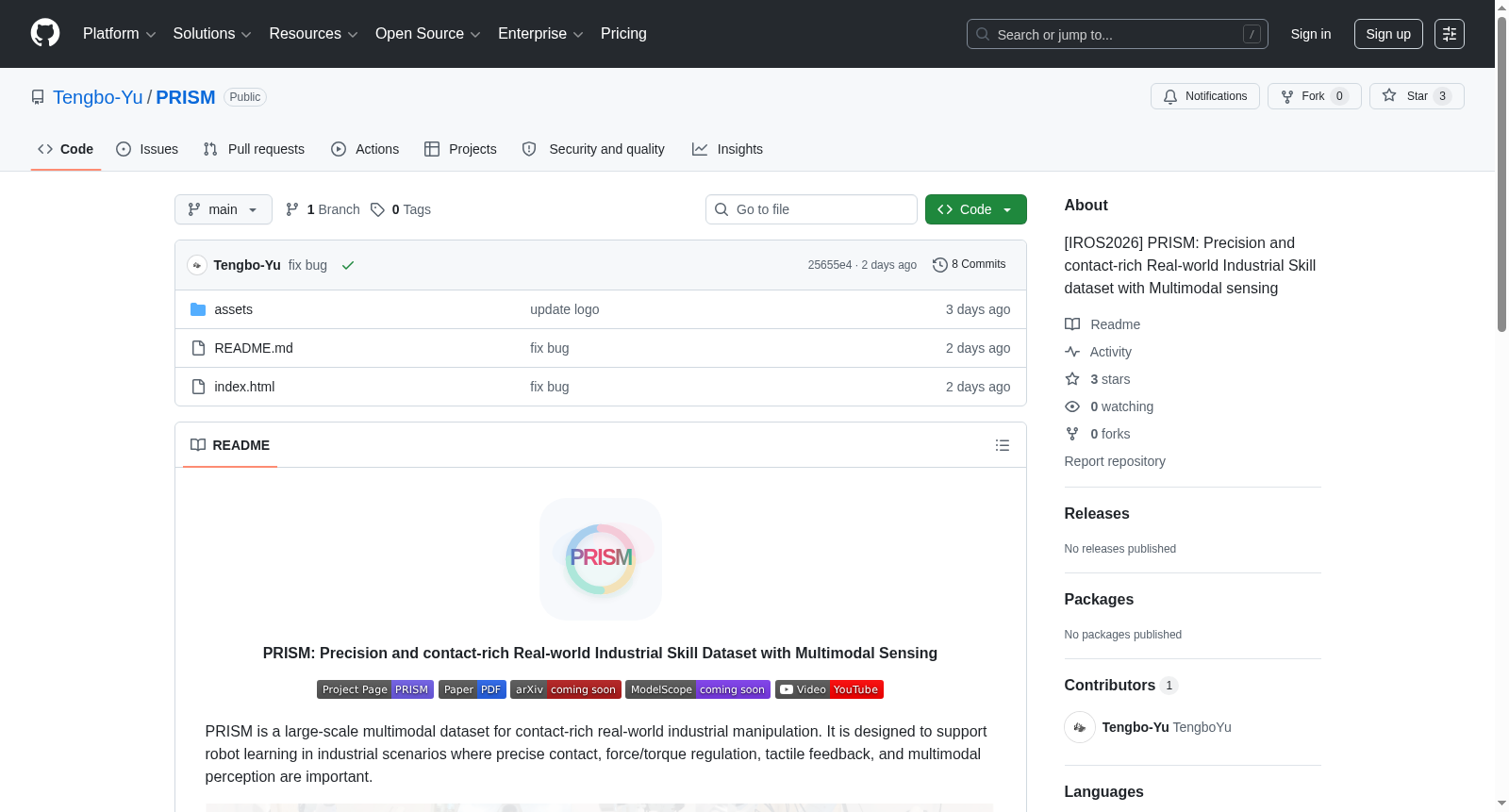Click the README.md file icon
Screen dimensions: 1509x812
(x=198, y=348)
